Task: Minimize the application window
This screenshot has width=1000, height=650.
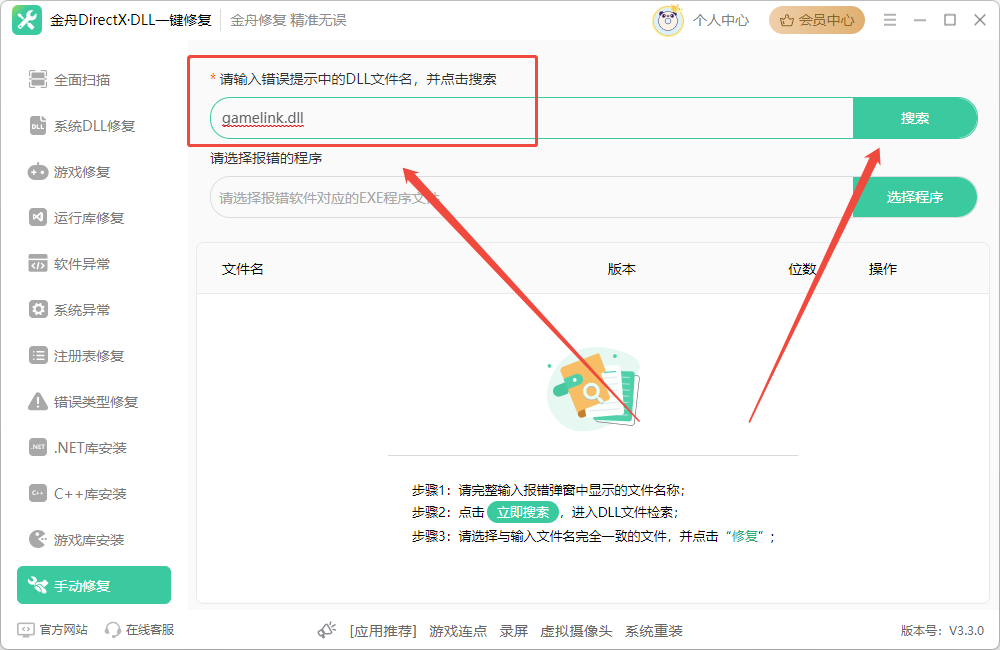Action: (x=920, y=20)
